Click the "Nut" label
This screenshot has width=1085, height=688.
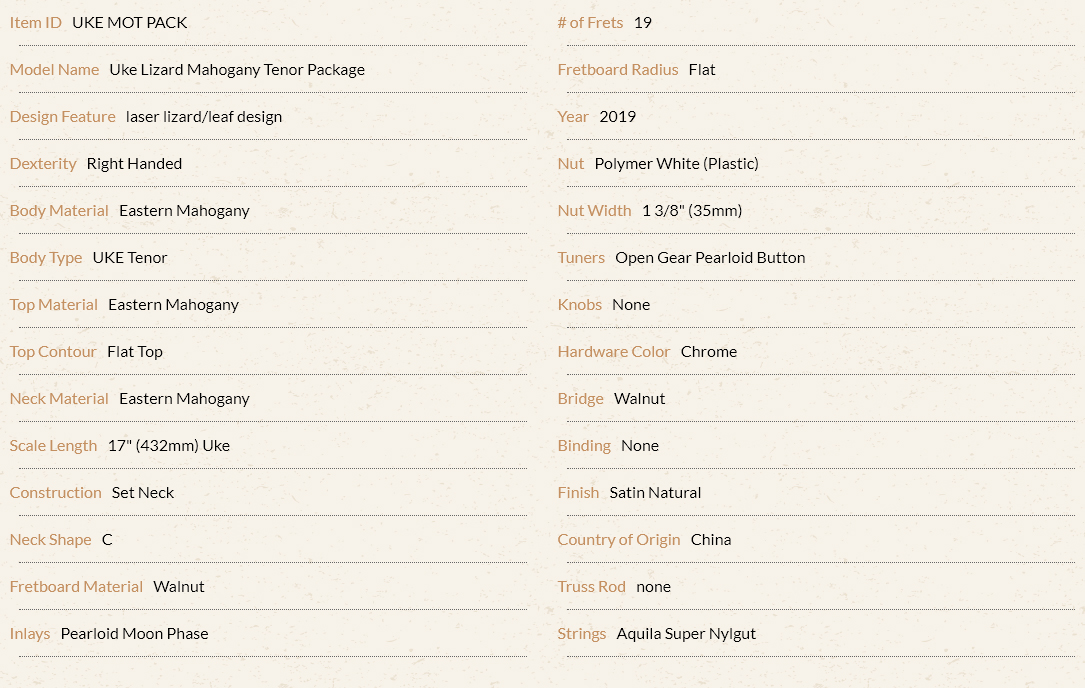pyautogui.click(x=571, y=164)
